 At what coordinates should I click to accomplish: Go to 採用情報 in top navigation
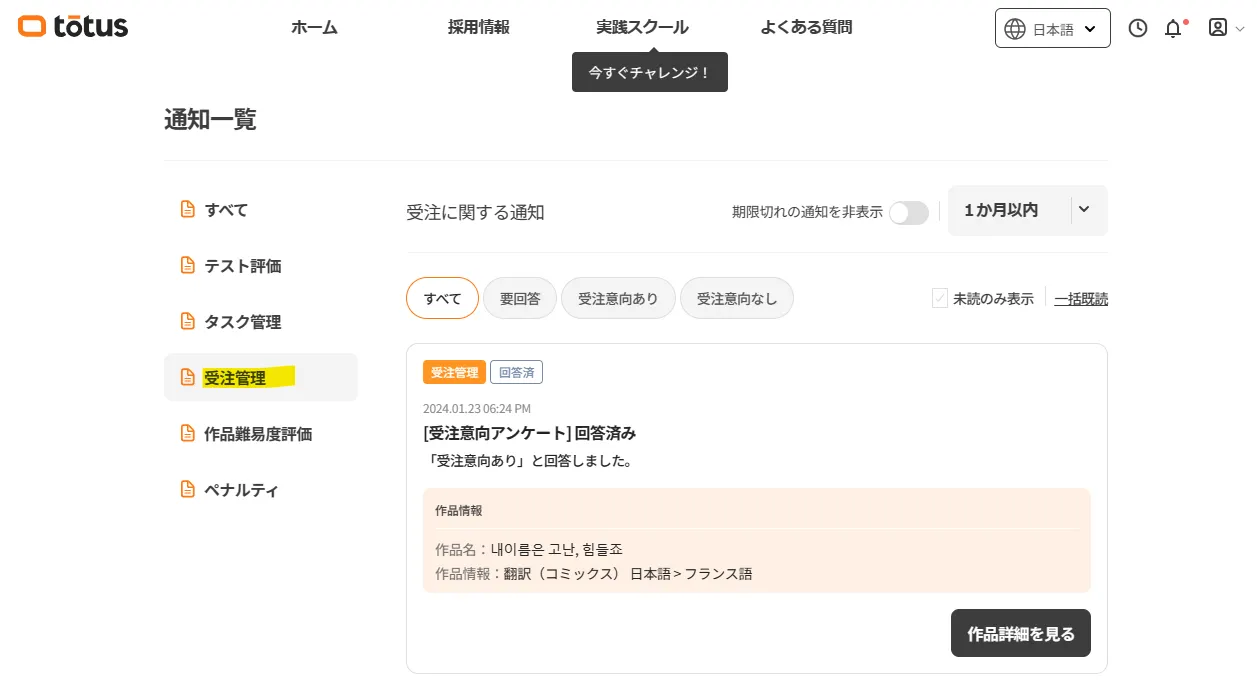(x=479, y=27)
